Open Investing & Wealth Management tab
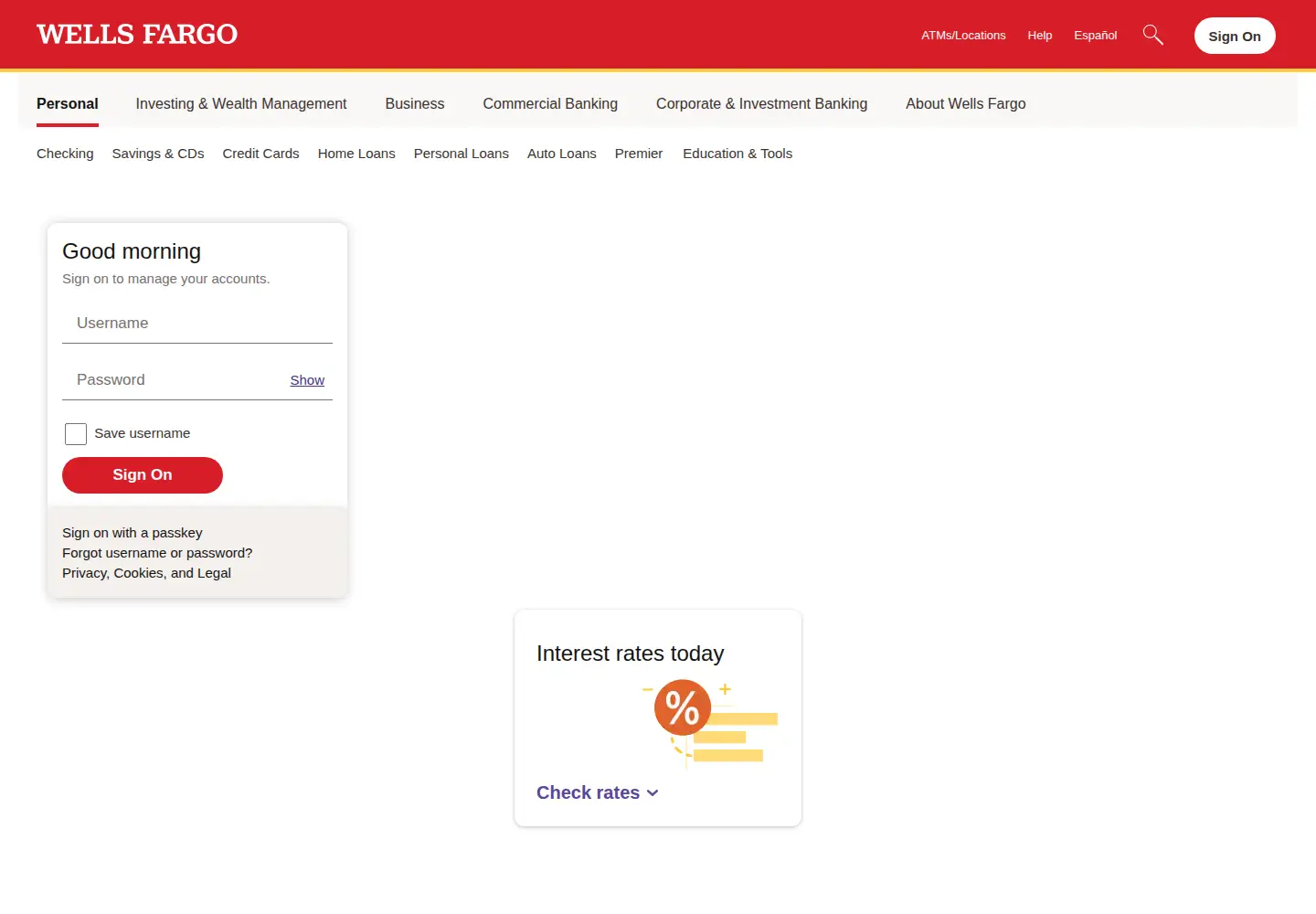 click(241, 104)
